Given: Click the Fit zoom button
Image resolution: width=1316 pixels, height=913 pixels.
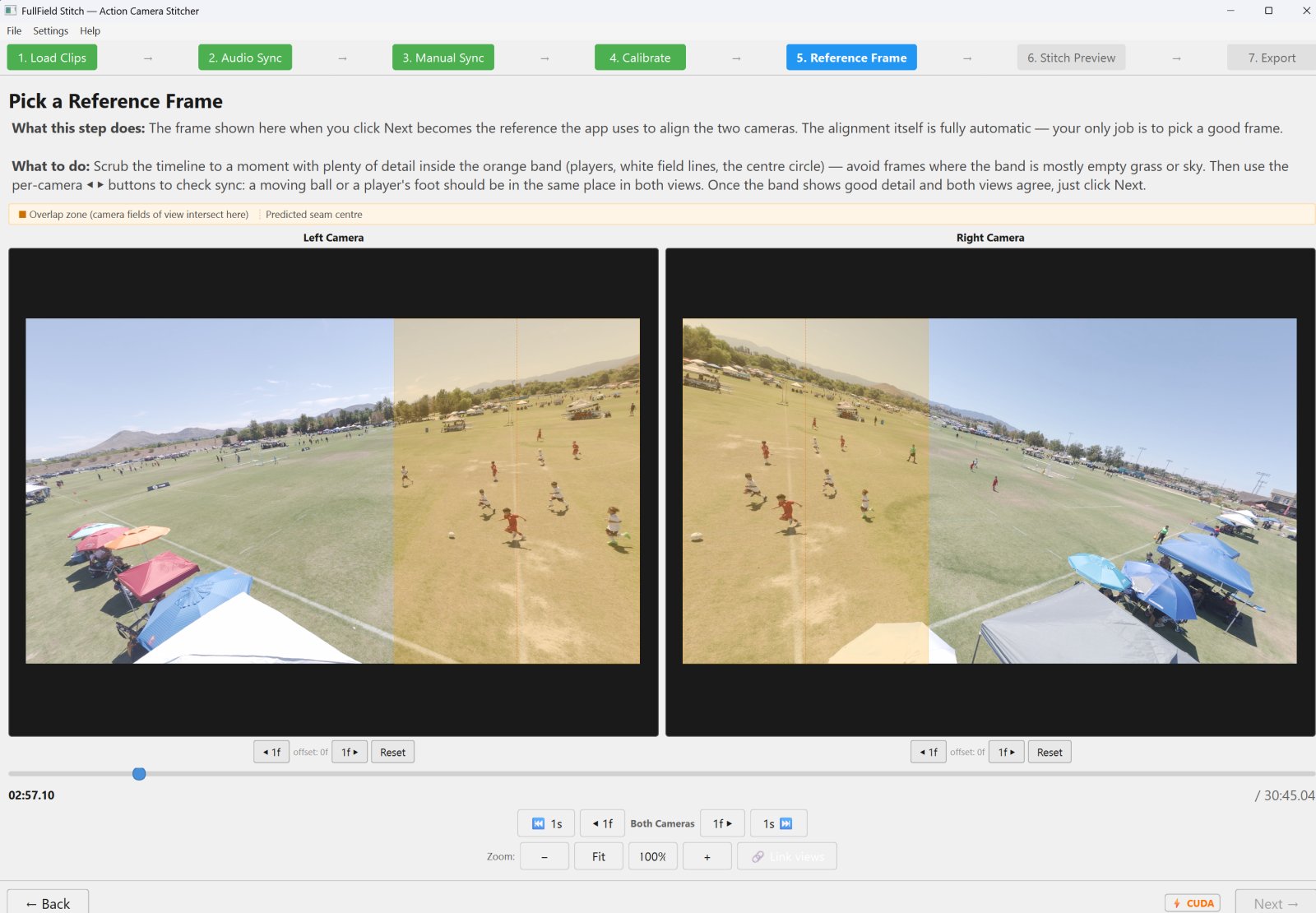Looking at the screenshot, I should tap(599, 856).
